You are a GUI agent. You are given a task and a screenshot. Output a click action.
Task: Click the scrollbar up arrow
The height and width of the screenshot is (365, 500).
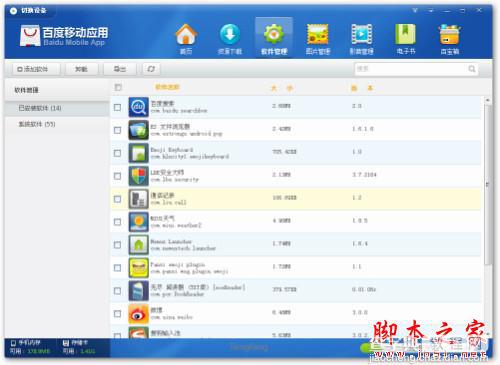(487, 100)
